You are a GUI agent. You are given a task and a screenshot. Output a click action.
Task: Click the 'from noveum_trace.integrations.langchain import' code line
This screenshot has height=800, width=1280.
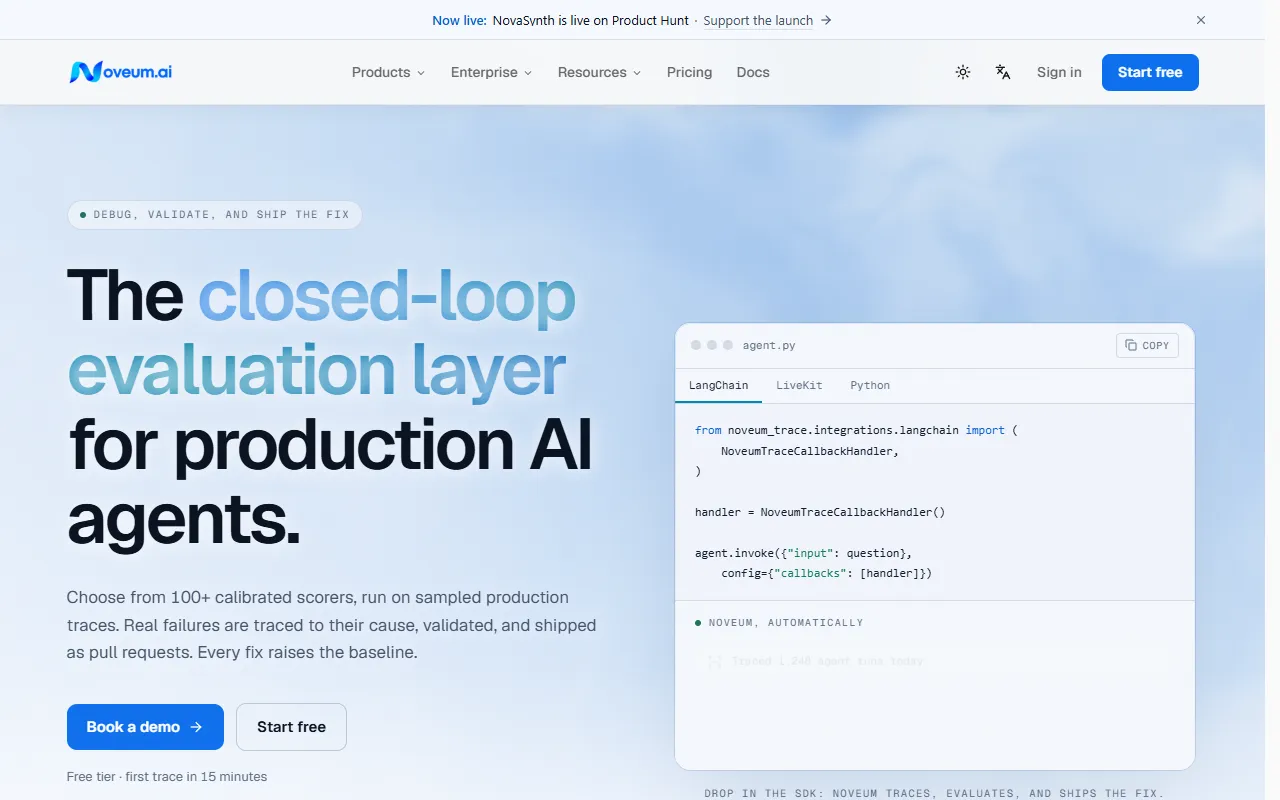coord(856,430)
